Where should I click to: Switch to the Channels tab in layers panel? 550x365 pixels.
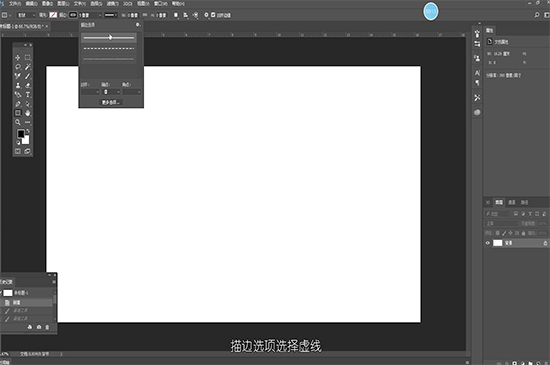512,202
